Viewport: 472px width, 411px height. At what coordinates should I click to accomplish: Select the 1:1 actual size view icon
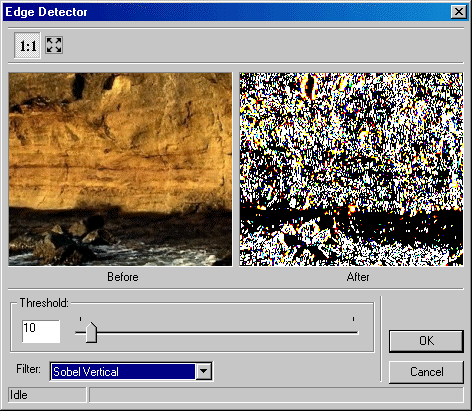click(27, 45)
